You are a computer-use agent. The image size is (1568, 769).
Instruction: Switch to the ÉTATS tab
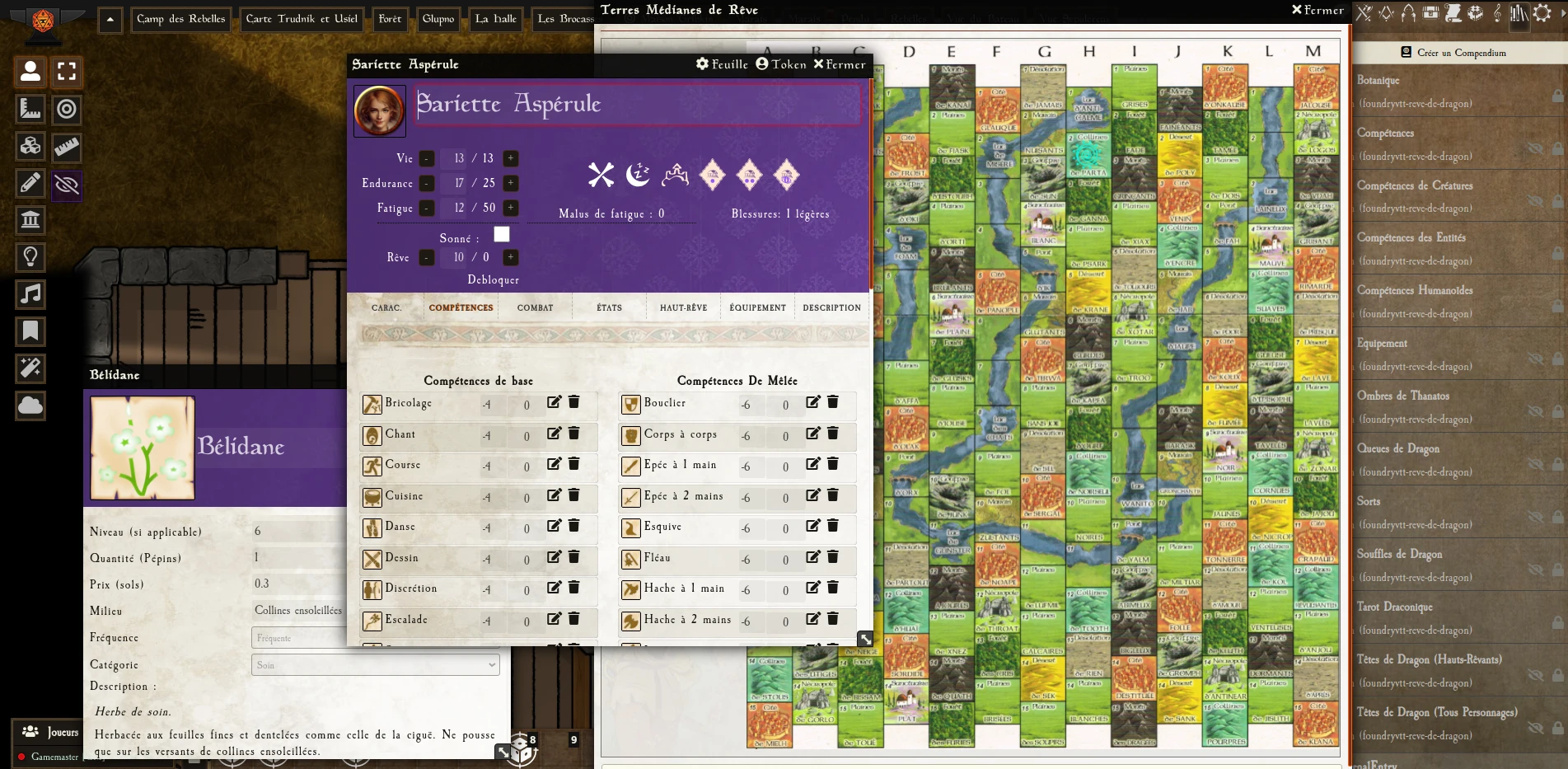[x=610, y=307]
